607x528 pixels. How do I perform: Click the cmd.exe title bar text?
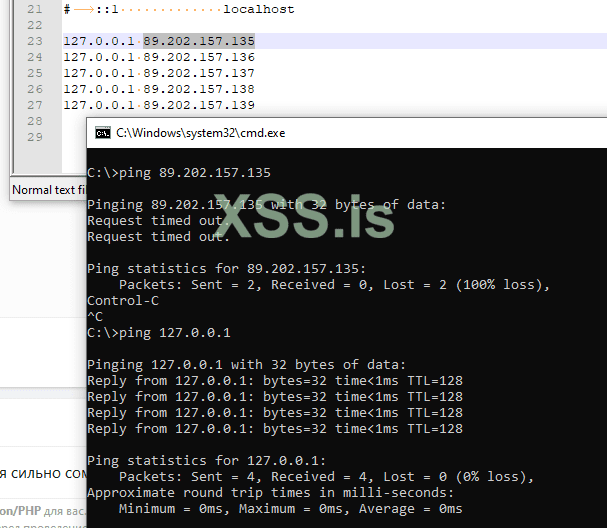201,133
